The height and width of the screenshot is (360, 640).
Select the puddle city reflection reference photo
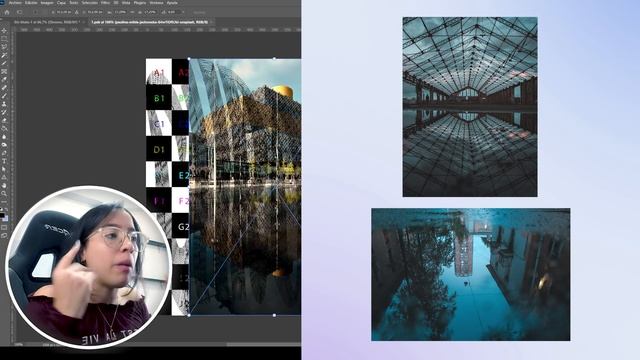click(471, 275)
